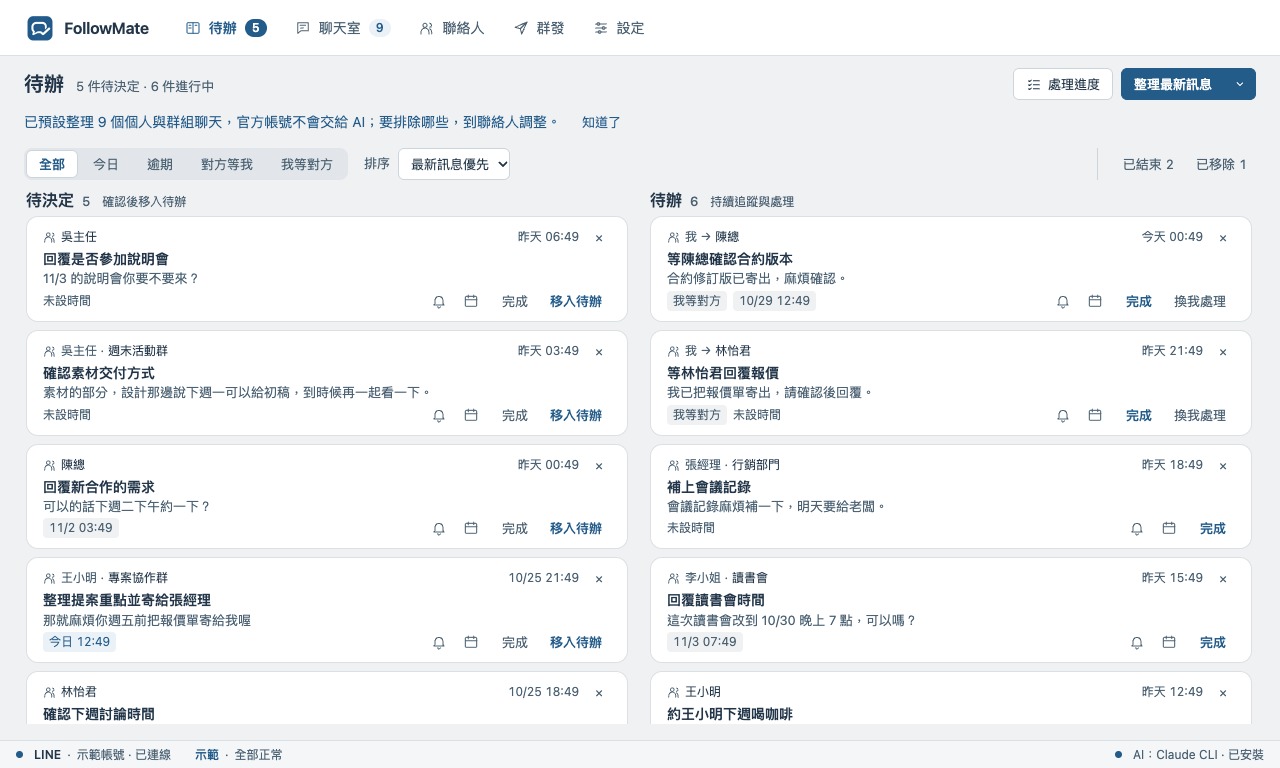Image resolution: width=1280 pixels, height=768 pixels.
Task: Filter by 對方等我
Action: [227, 164]
